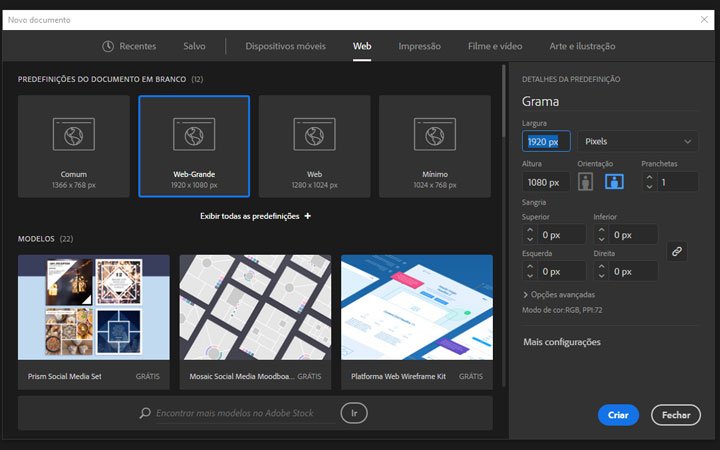Select the Comum 1366 x 768 preset

point(73,146)
